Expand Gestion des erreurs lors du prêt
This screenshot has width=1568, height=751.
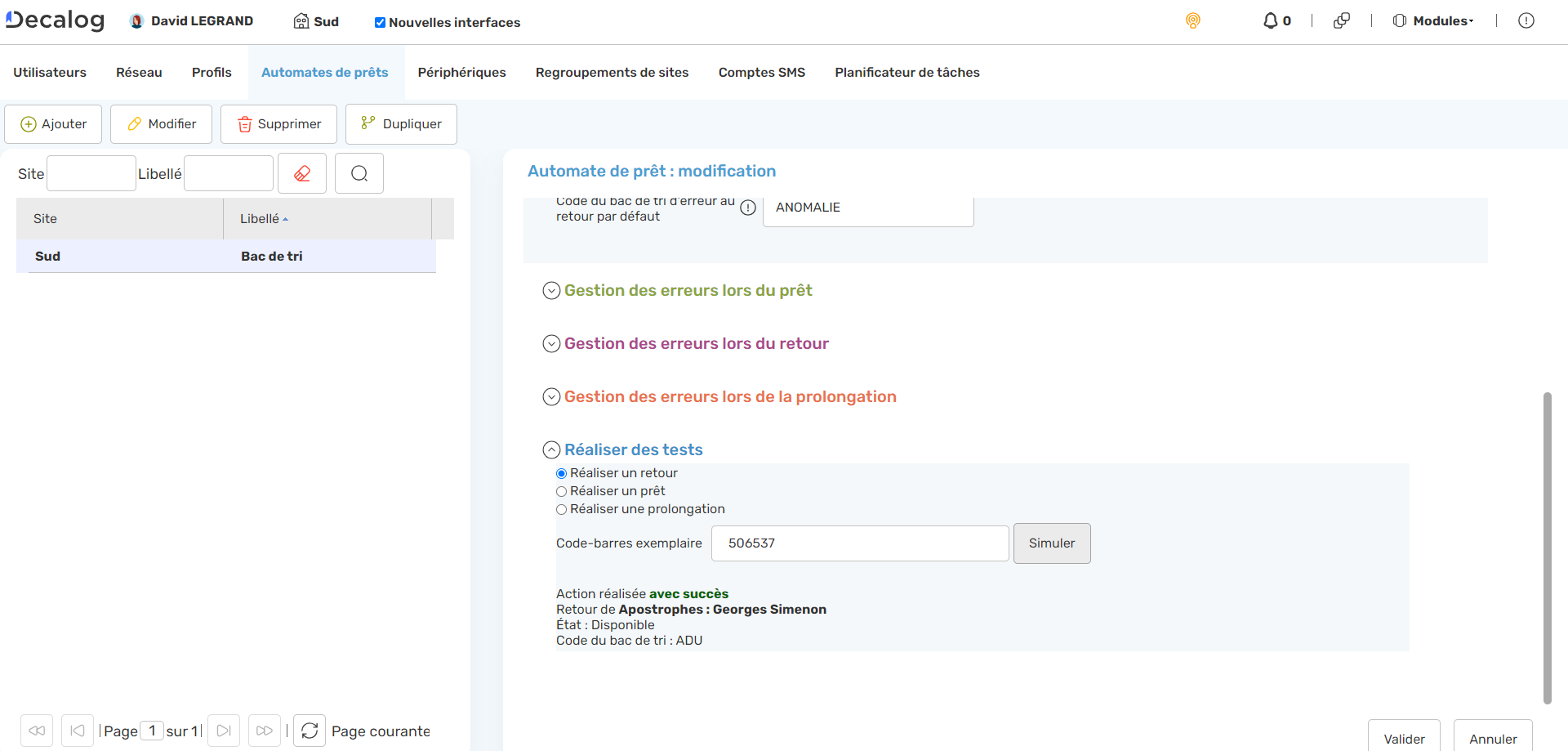coord(552,291)
